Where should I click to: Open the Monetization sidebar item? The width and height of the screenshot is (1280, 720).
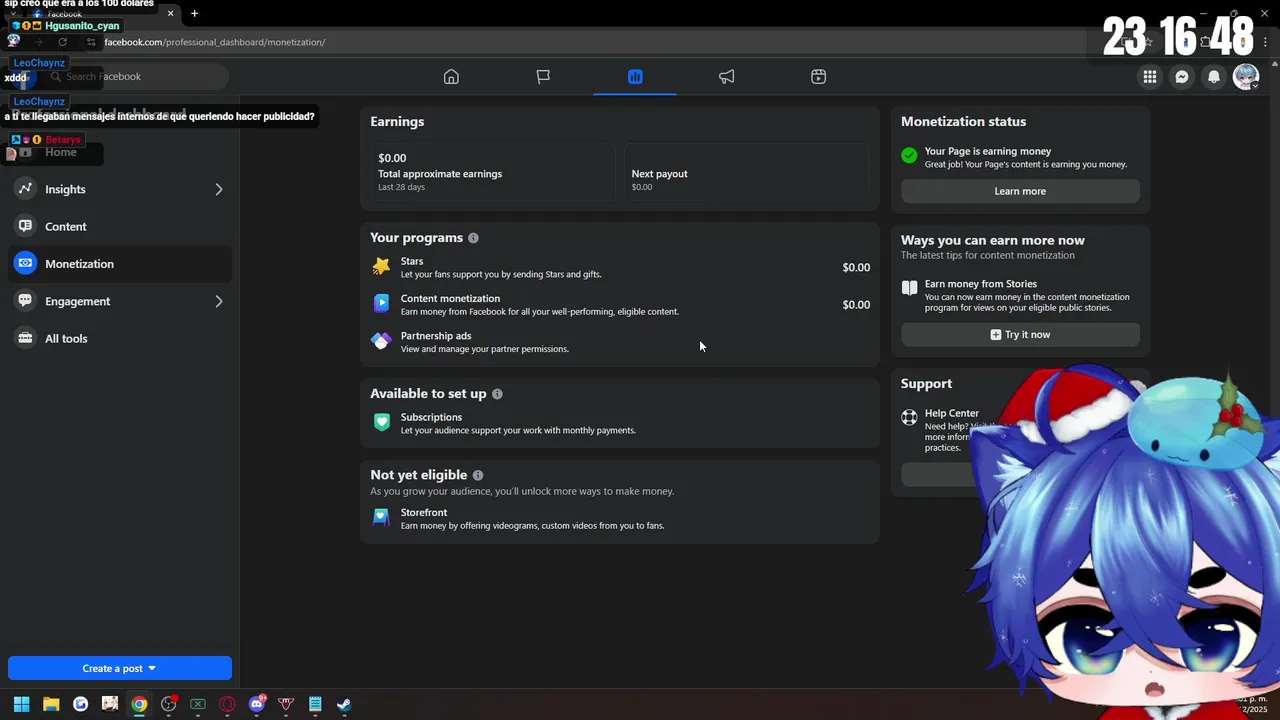[120, 264]
